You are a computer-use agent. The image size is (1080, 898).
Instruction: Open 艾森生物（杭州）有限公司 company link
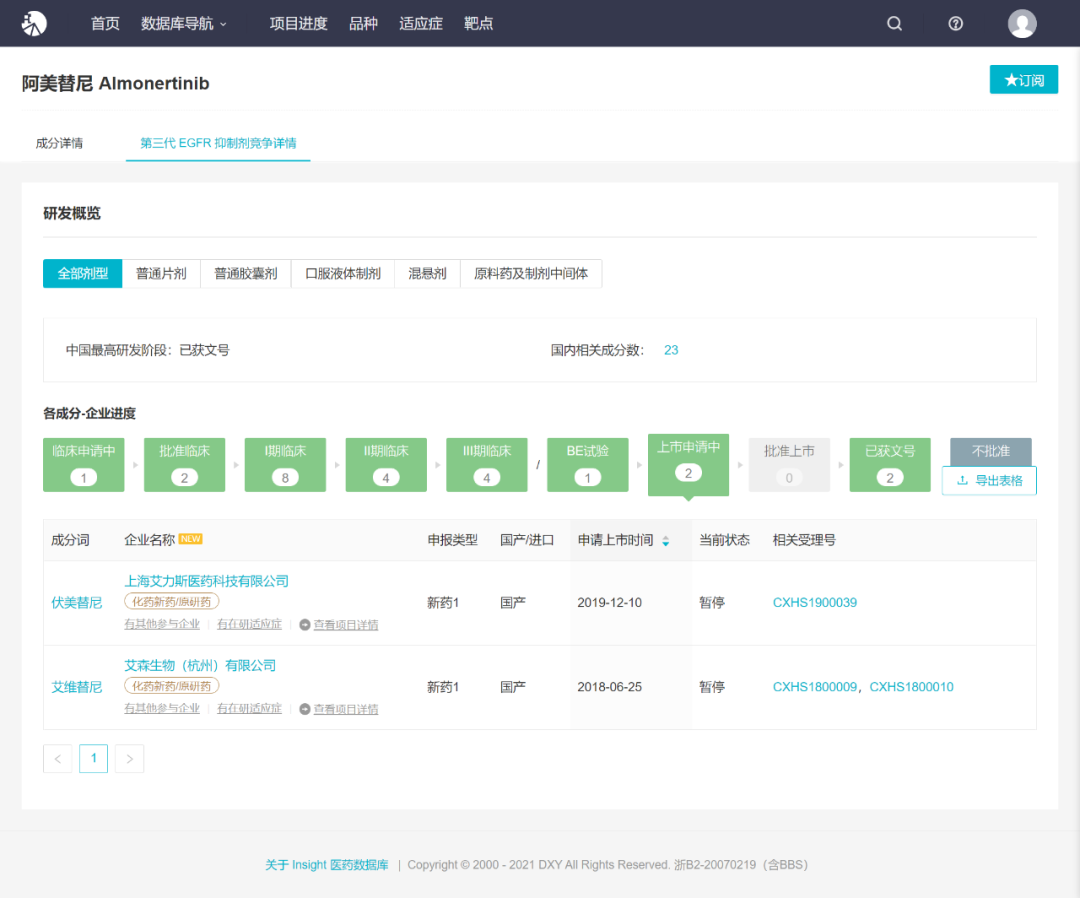(x=200, y=665)
